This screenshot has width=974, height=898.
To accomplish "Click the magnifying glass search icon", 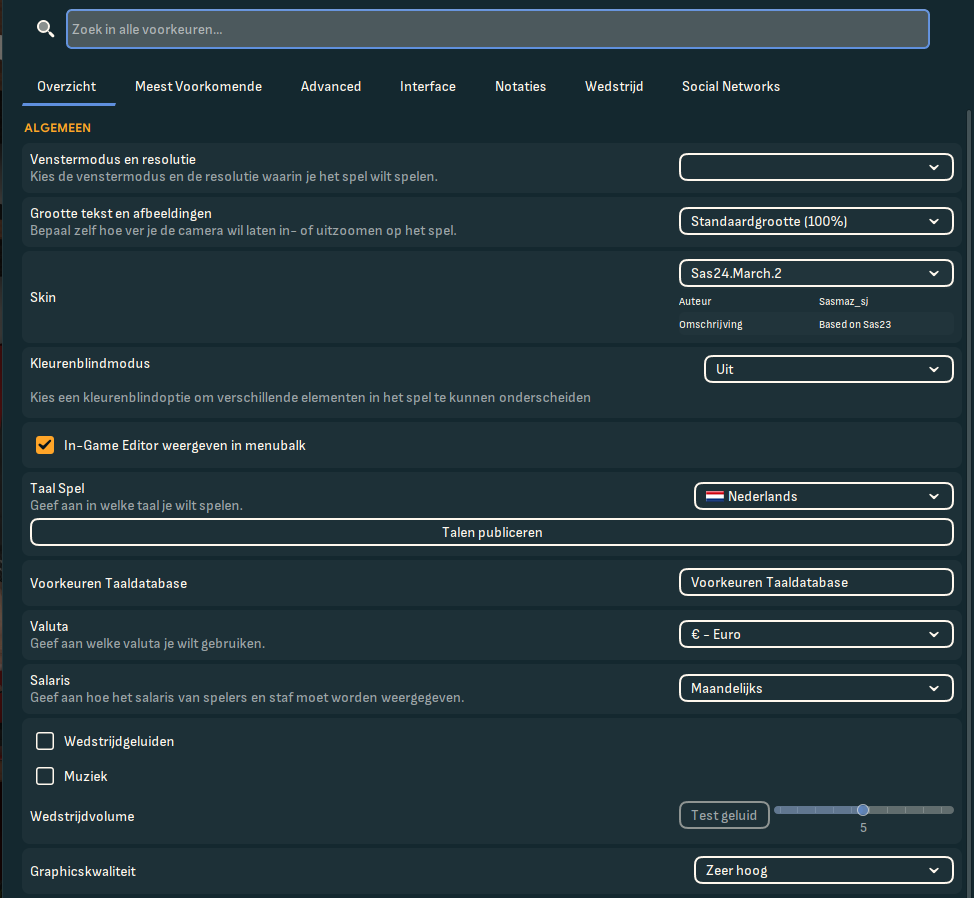I will click(x=45, y=29).
